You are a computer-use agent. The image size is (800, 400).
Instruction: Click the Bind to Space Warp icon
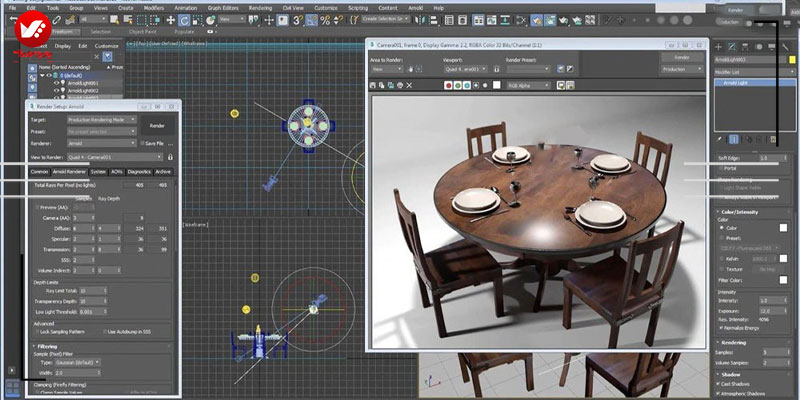coord(71,20)
